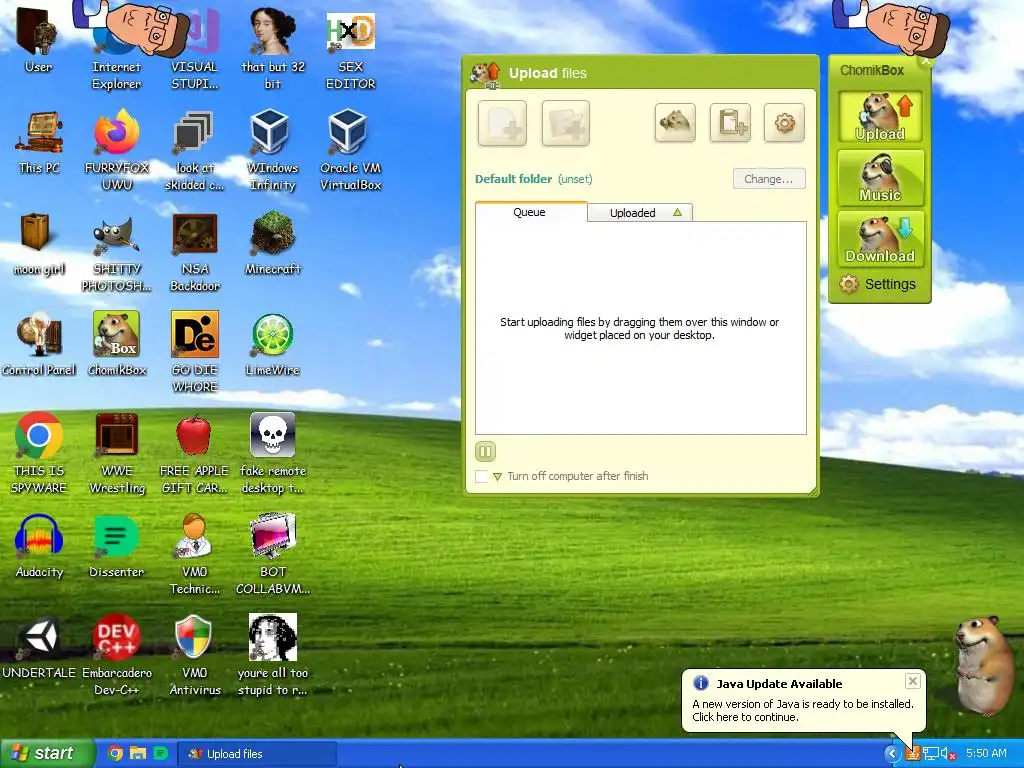Select the WIndows Infinity desktop icon
The image size is (1024, 768).
coord(272,149)
